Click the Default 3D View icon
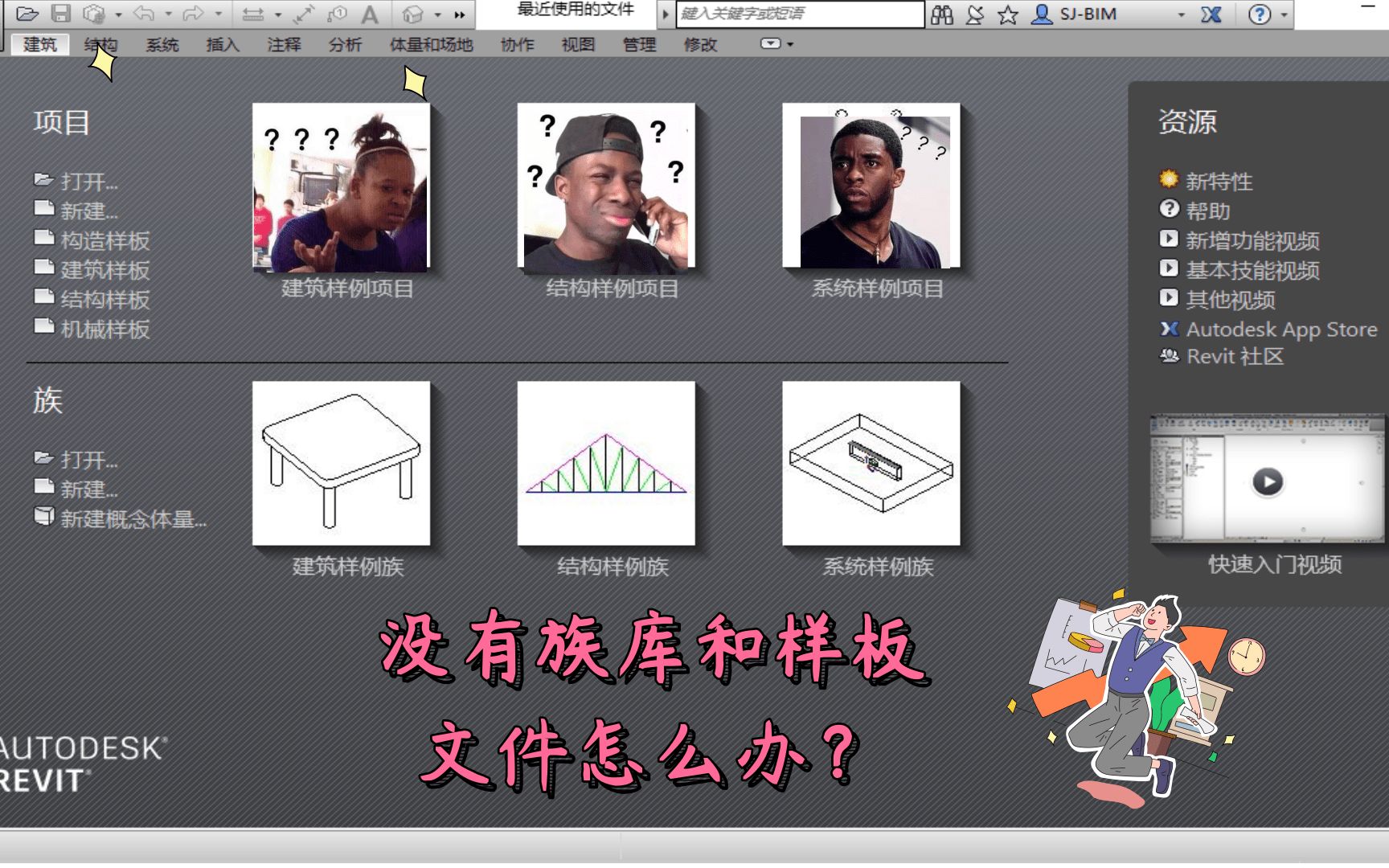1389x868 pixels. (413, 14)
